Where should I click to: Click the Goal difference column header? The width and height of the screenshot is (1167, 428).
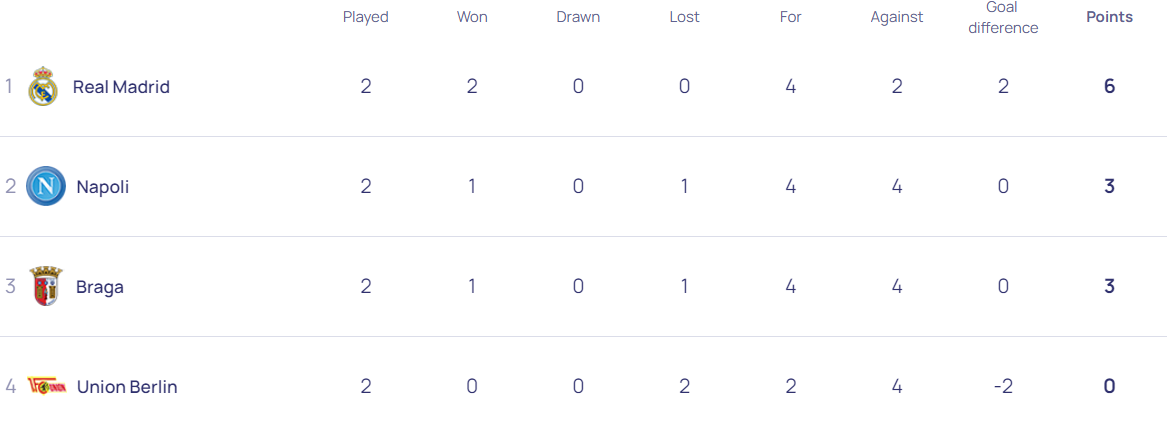click(1003, 18)
